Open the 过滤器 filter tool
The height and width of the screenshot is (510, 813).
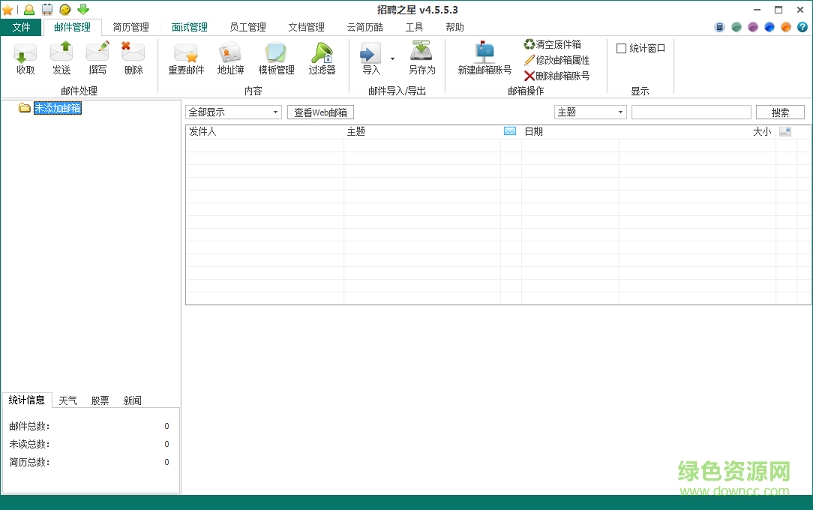point(322,59)
